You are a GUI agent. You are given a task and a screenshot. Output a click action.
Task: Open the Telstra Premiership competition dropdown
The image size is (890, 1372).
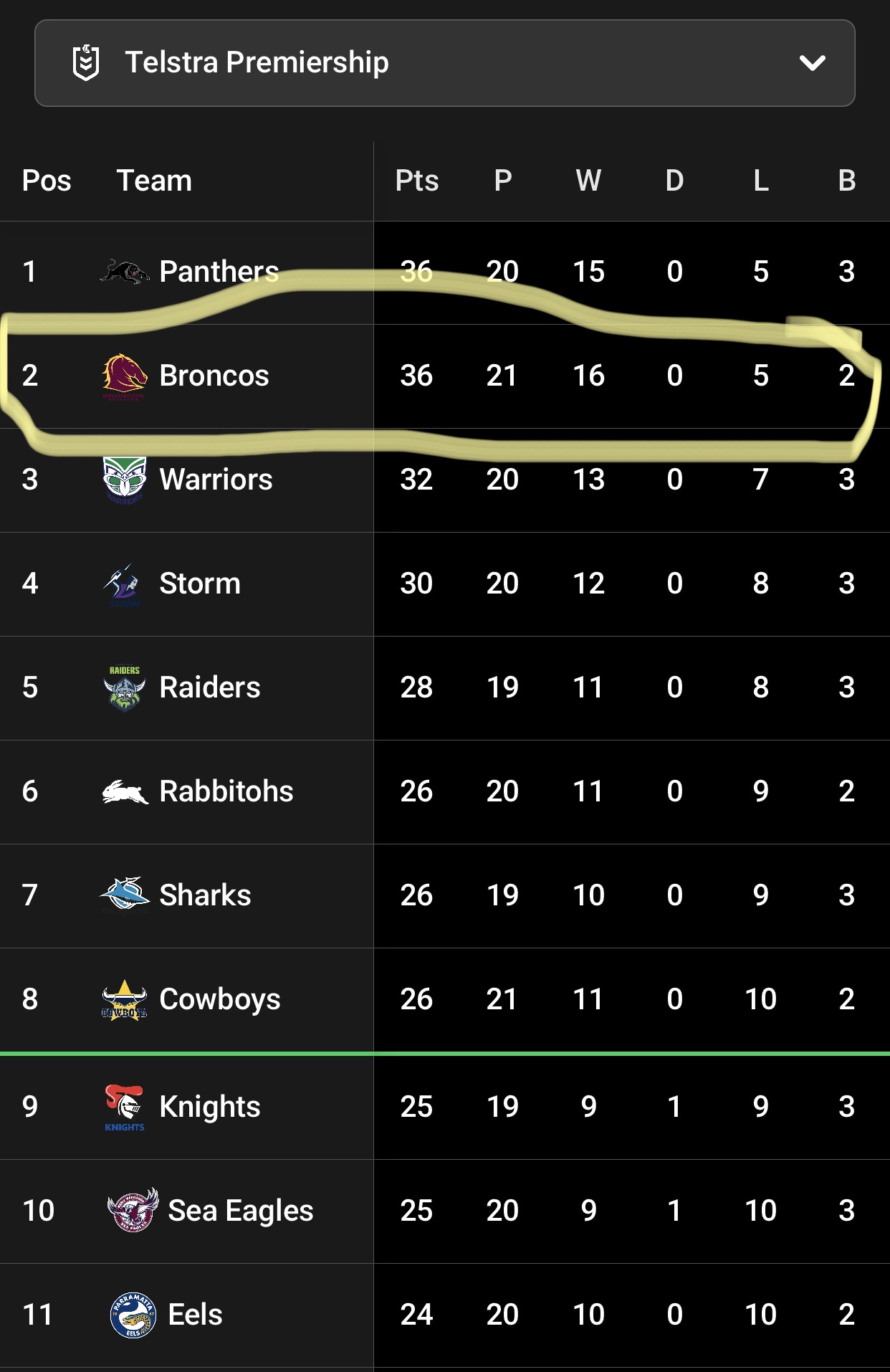[x=444, y=63]
